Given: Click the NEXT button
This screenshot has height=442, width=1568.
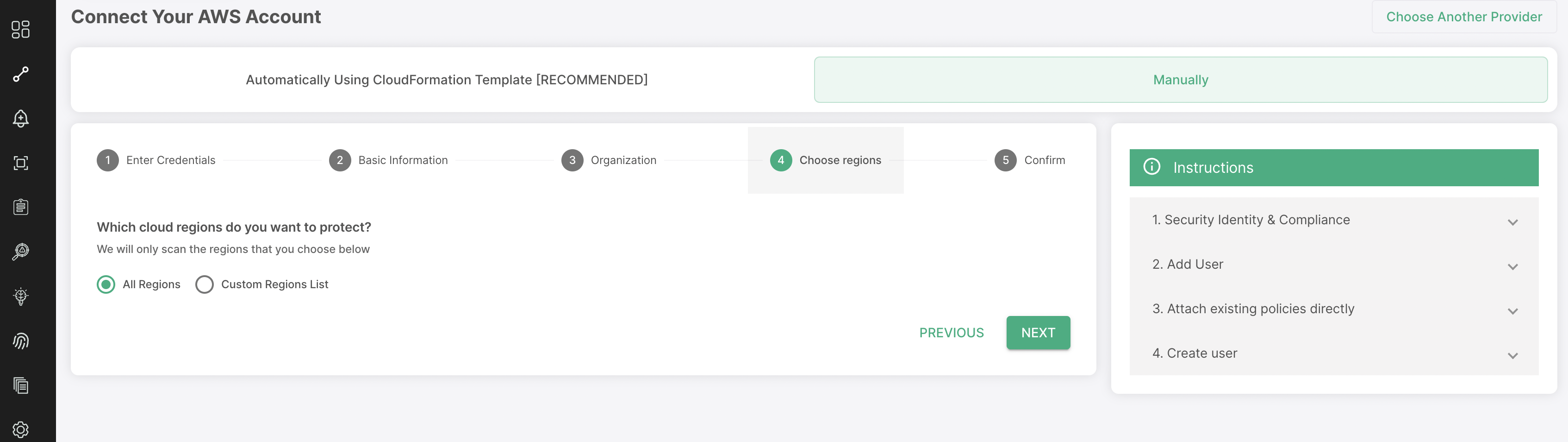Looking at the screenshot, I should [x=1038, y=332].
